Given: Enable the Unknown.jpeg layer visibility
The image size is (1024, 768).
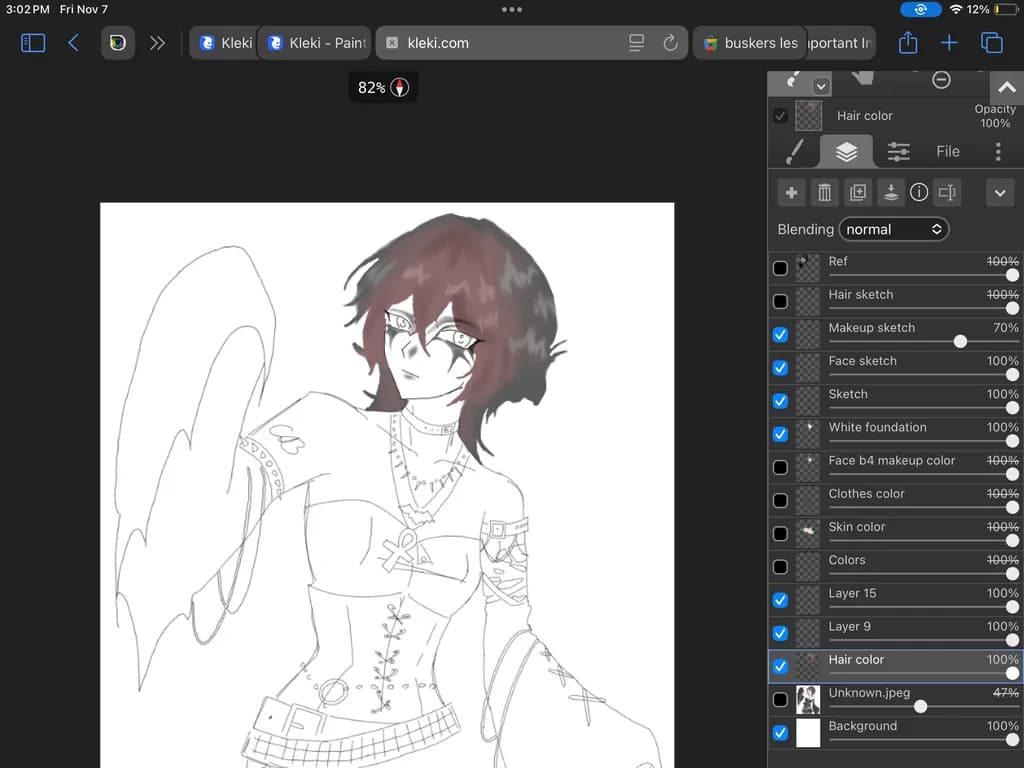Looking at the screenshot, I should coord(780,700).
